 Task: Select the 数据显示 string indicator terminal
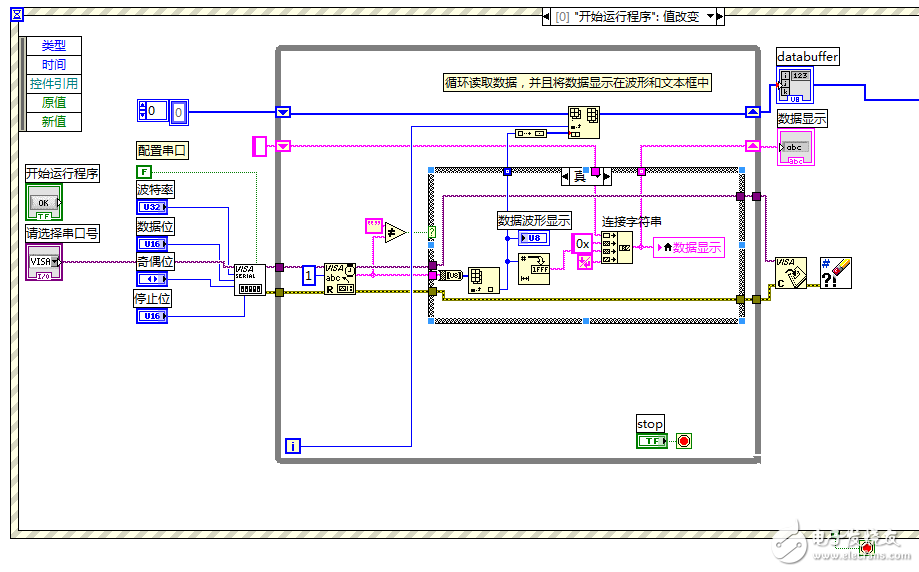tap(796, 148)
